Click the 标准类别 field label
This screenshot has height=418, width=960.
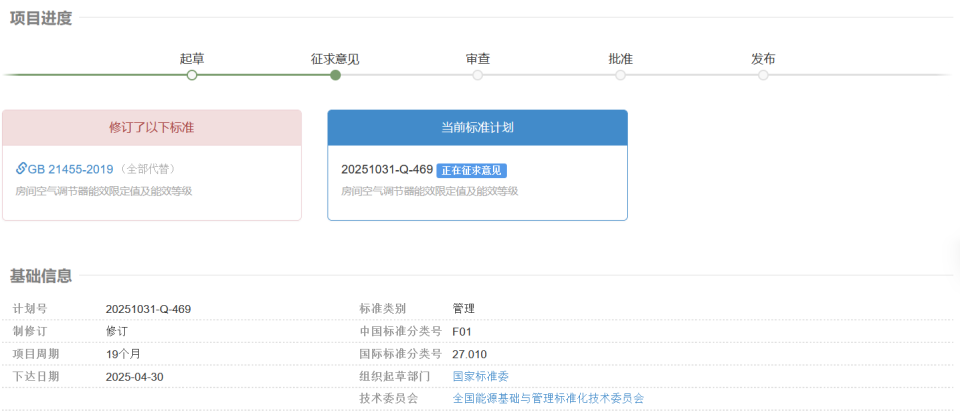click(x=383, y=309)
